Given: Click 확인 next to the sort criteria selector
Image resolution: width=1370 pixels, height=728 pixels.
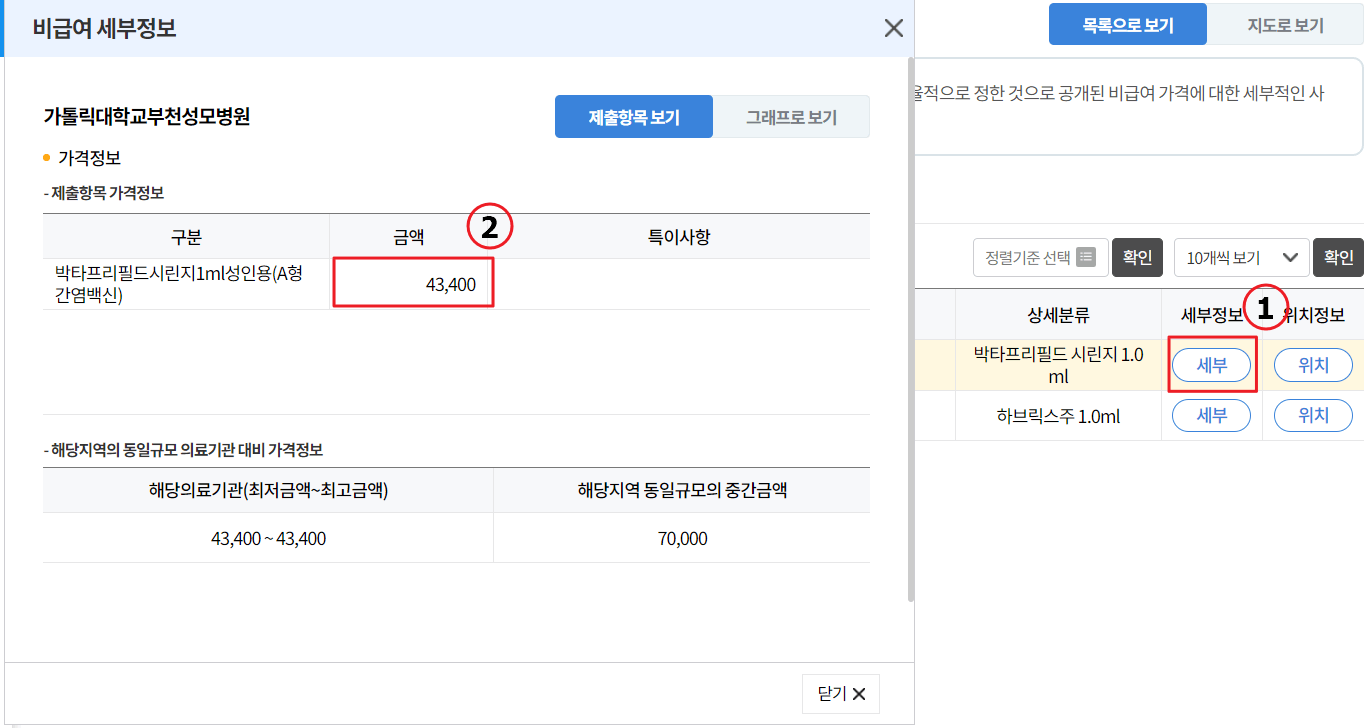Looking at the screenshot, I should coord(1138,257).
